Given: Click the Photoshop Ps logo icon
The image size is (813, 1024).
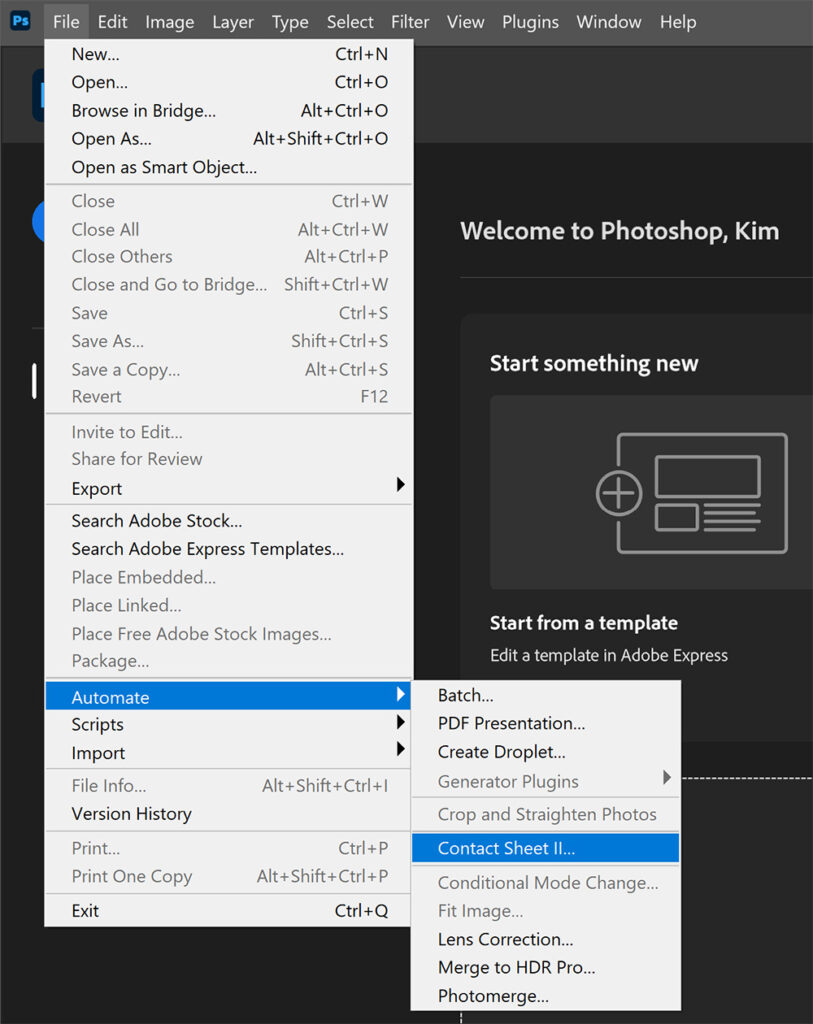Looking at the screenshot, I should pyautogui.click(x=20, y=21).
